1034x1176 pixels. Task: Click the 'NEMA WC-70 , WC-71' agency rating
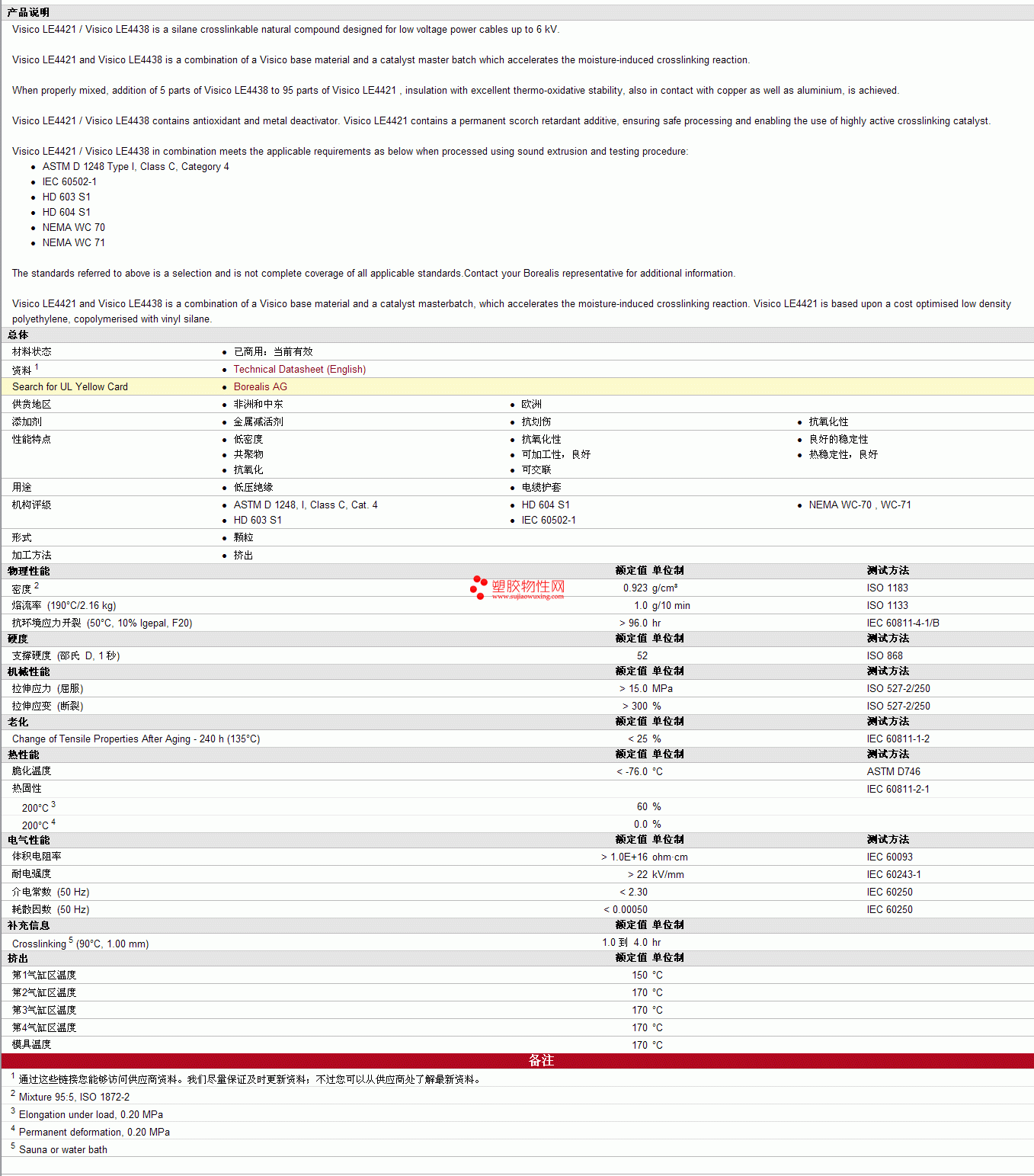coord(860,505)
